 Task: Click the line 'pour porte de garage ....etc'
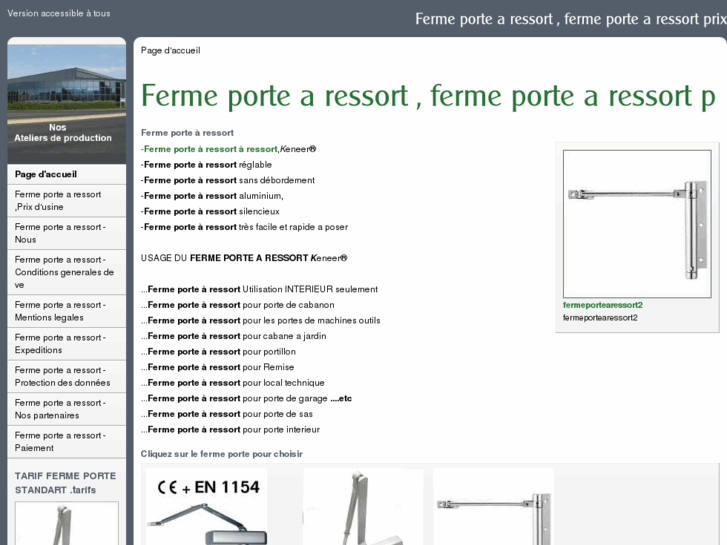coord(297,399)
